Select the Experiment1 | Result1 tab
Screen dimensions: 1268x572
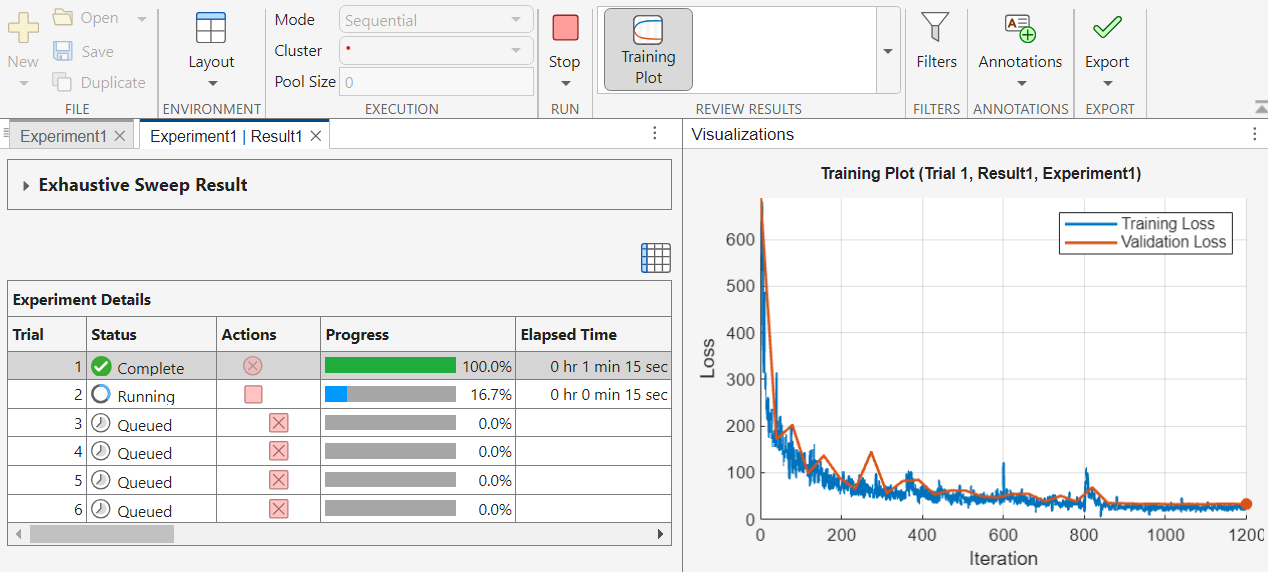[226, 136]
